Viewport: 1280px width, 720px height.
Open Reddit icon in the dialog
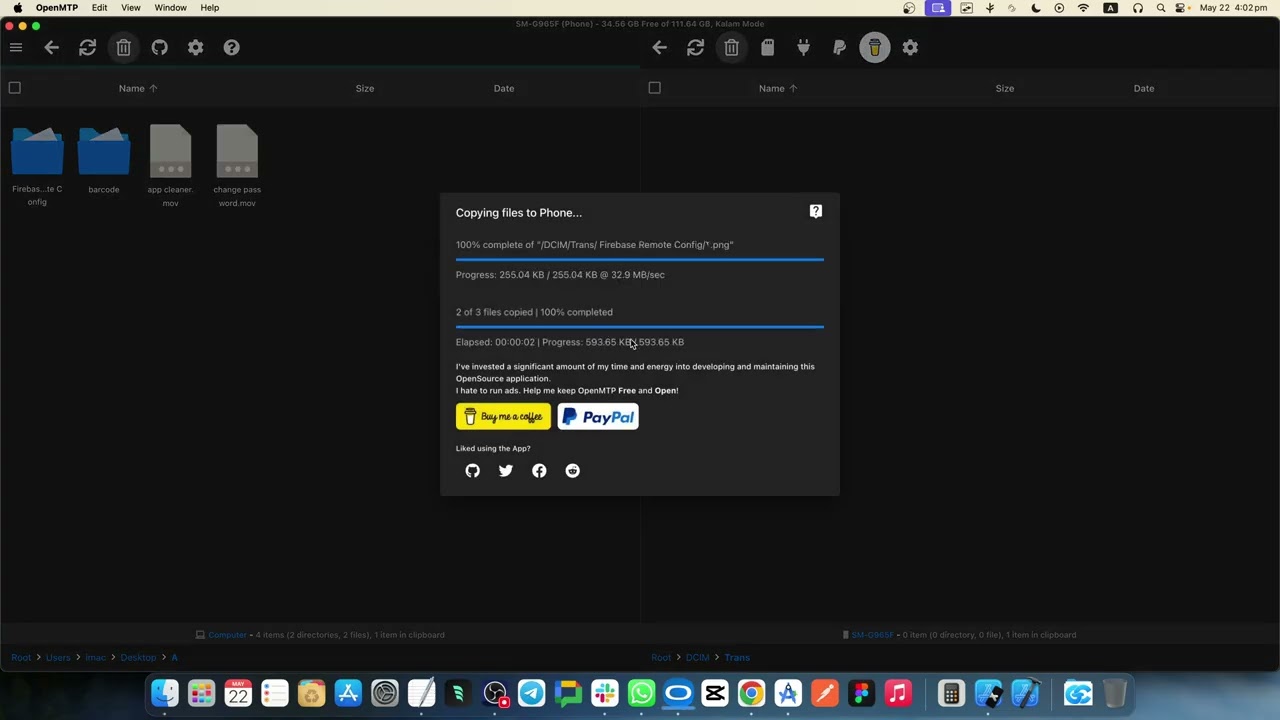pyautogui.click(x=572, y=471)
